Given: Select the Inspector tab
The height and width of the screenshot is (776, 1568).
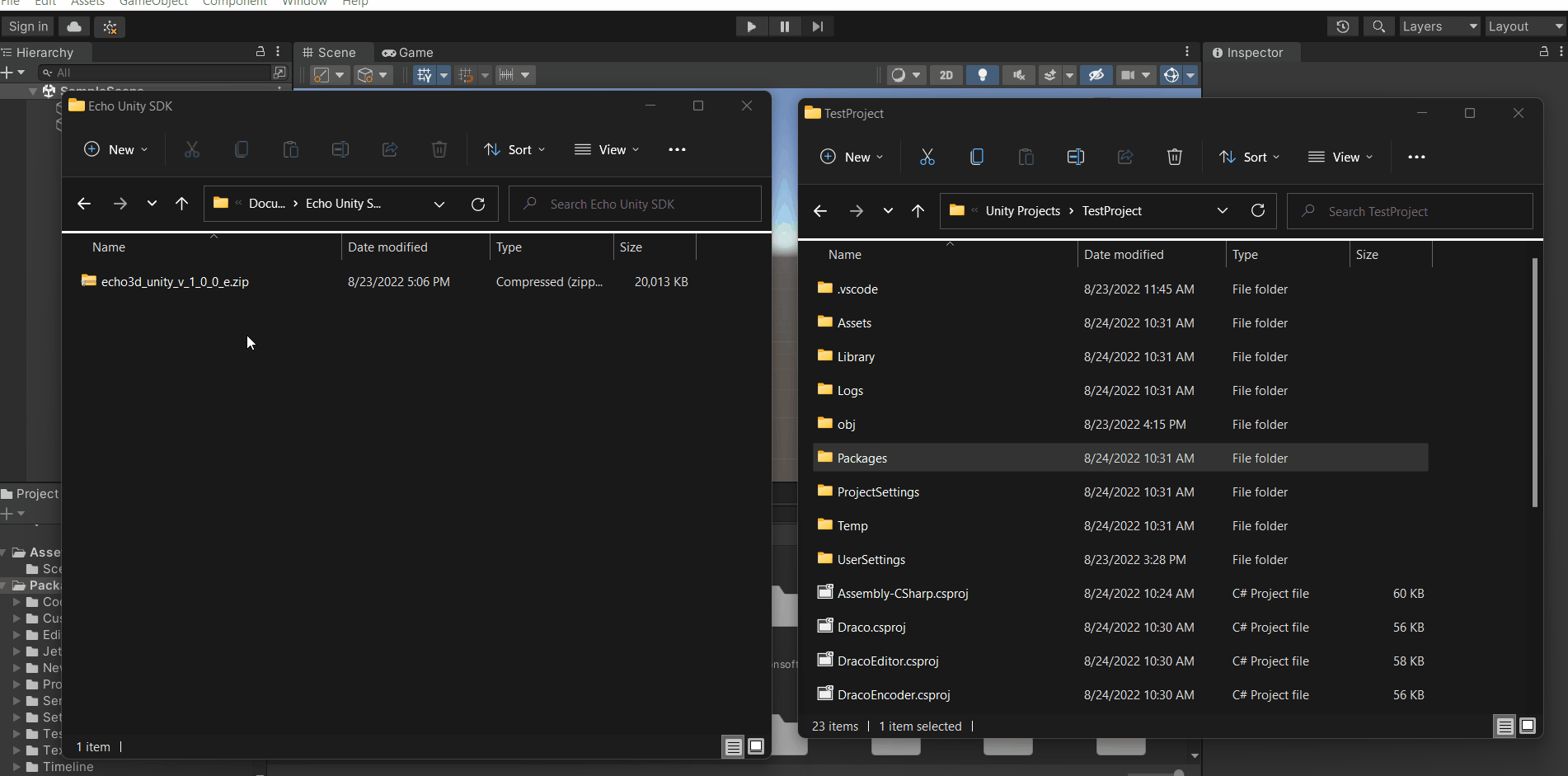Looking at the screenshot, I should (x=1248, y=52).
